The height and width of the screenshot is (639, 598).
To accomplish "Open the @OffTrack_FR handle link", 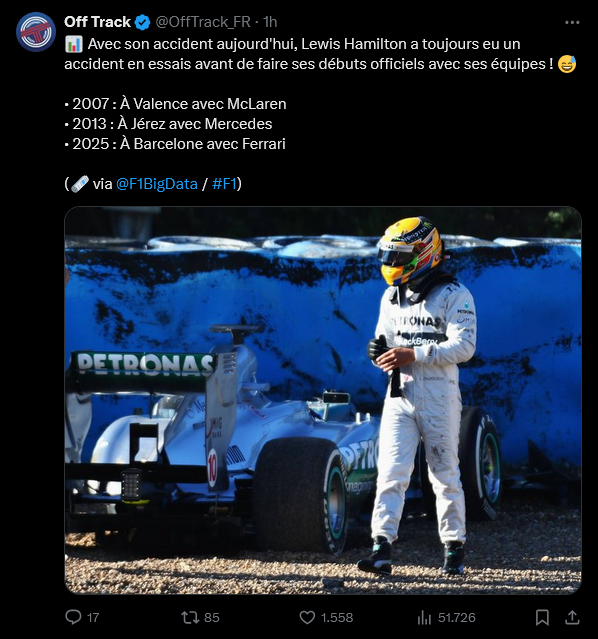I will click(x=203, y=22).
